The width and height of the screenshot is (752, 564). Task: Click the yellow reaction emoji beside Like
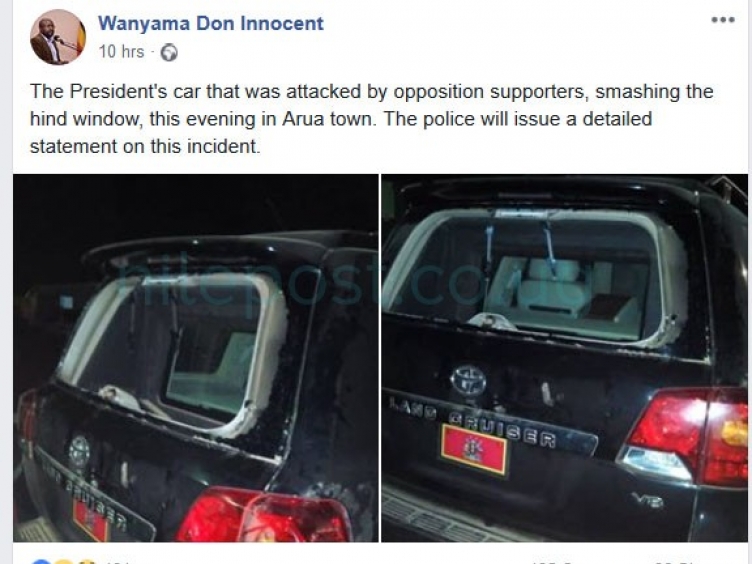(x=64, y=562)
